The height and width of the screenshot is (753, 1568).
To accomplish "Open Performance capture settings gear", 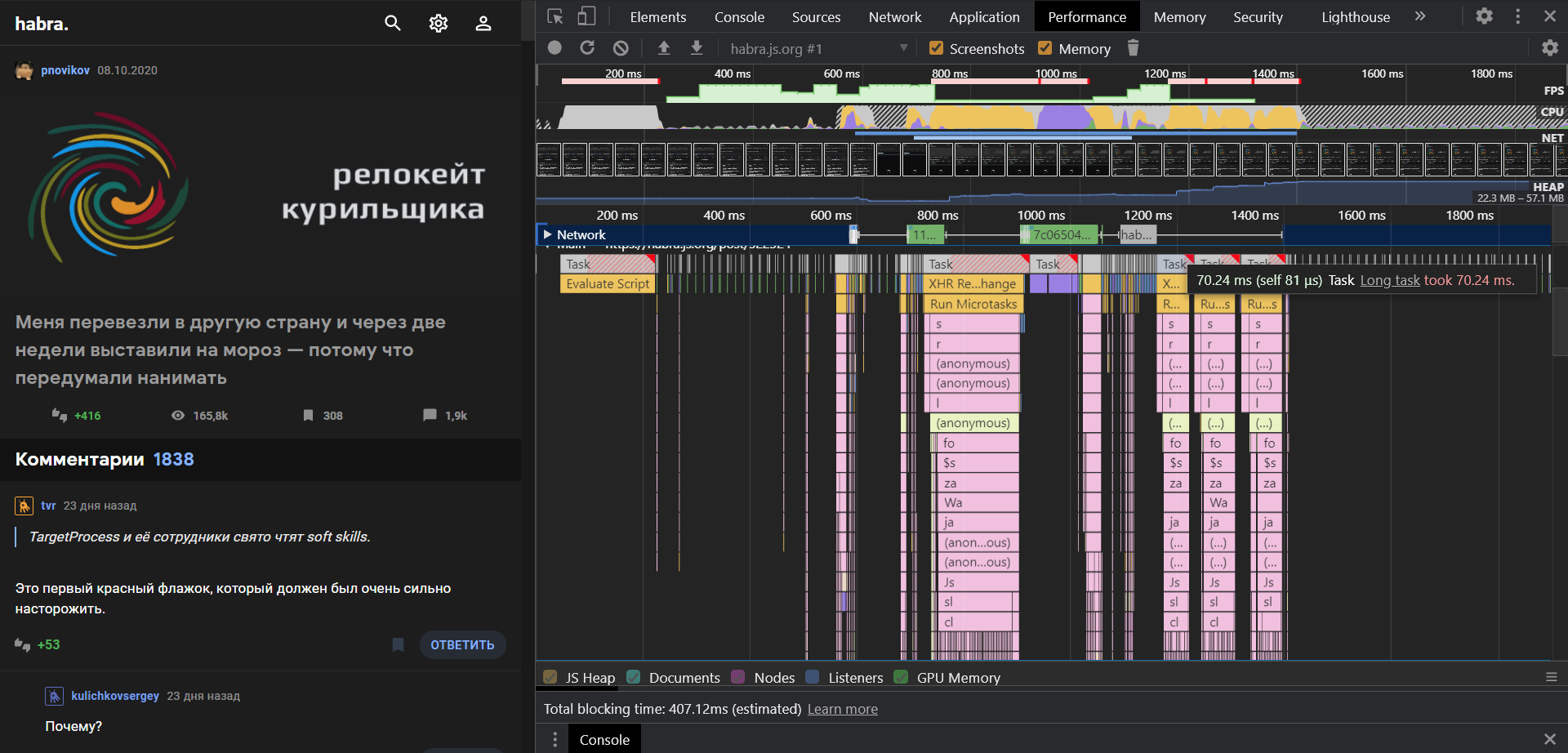I will pos(1549,48).
